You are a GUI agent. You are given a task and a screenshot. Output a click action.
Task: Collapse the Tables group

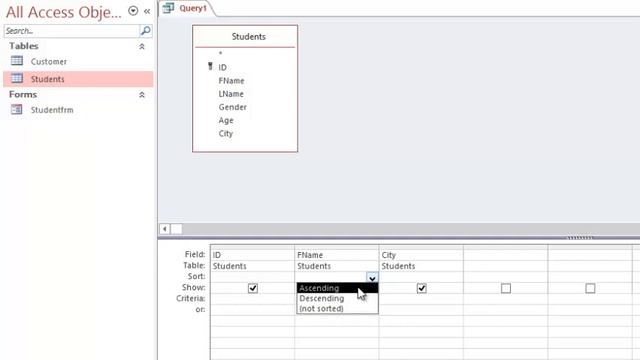tap(142, 47)
